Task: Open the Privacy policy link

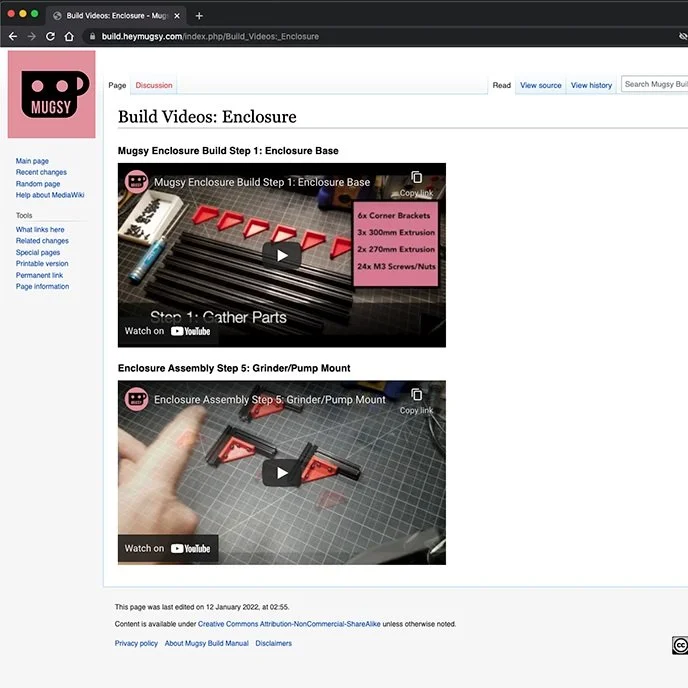Action: point(136,643)
